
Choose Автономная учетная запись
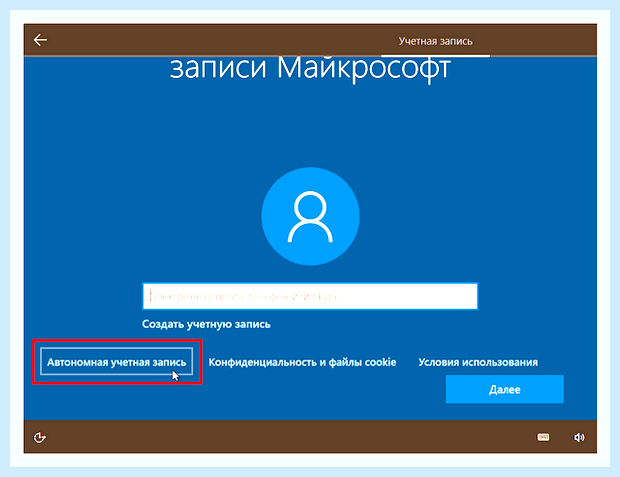[x=116, y=362]
